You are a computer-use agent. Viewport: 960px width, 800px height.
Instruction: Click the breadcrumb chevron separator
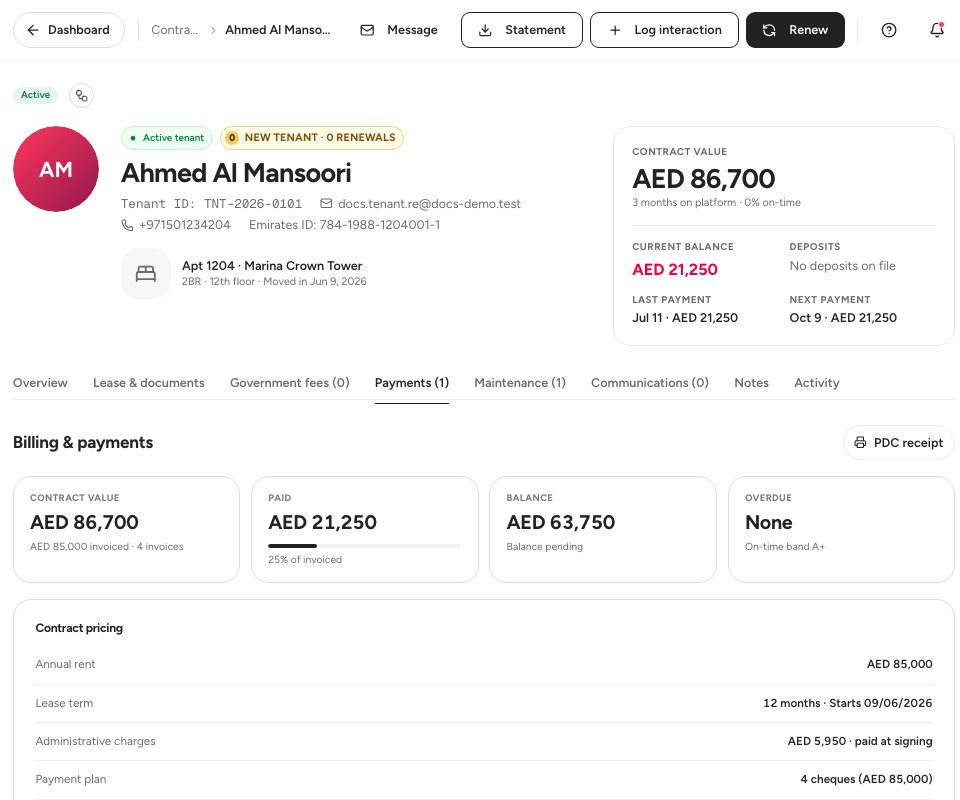click(212, 30)
